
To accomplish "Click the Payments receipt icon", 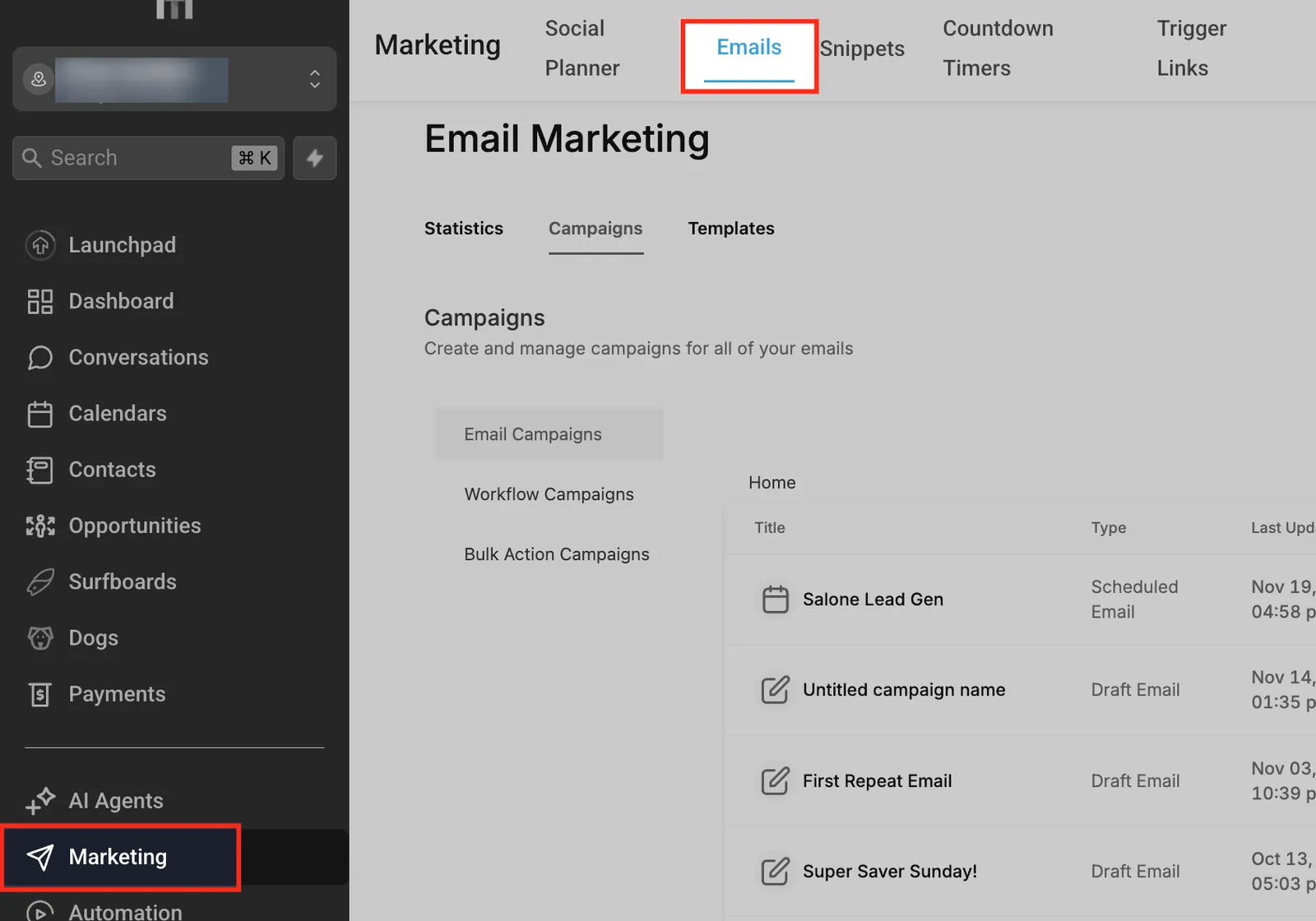I will click(x=40, y=695).
